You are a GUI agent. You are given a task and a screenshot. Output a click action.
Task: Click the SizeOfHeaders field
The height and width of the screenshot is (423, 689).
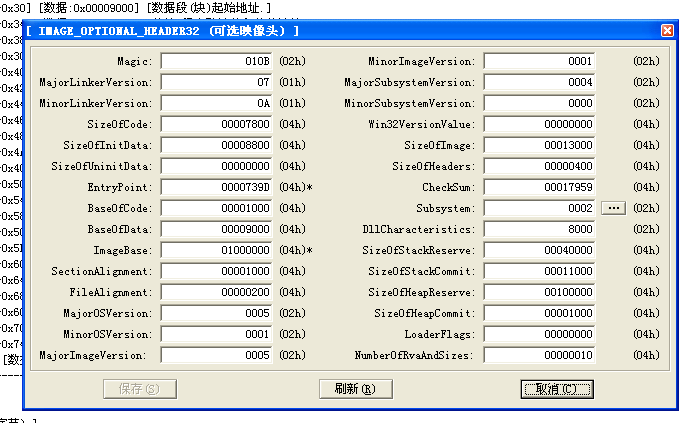[x=540, y=166]
